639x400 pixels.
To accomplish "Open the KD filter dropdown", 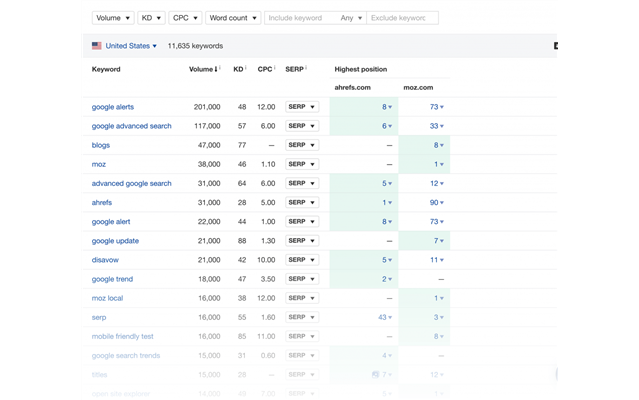I will [152, 18].
